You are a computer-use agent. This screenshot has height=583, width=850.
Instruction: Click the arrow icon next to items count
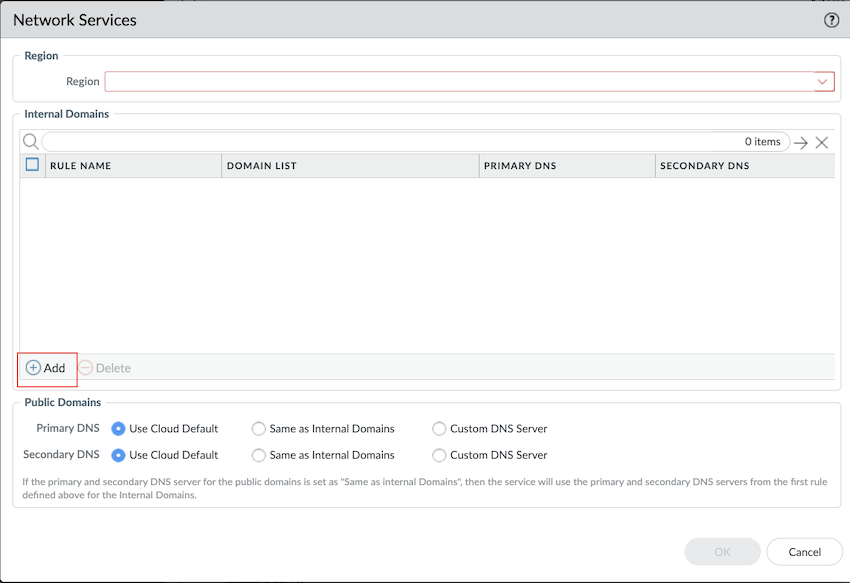pyautogui.click(x=801, y=143)
